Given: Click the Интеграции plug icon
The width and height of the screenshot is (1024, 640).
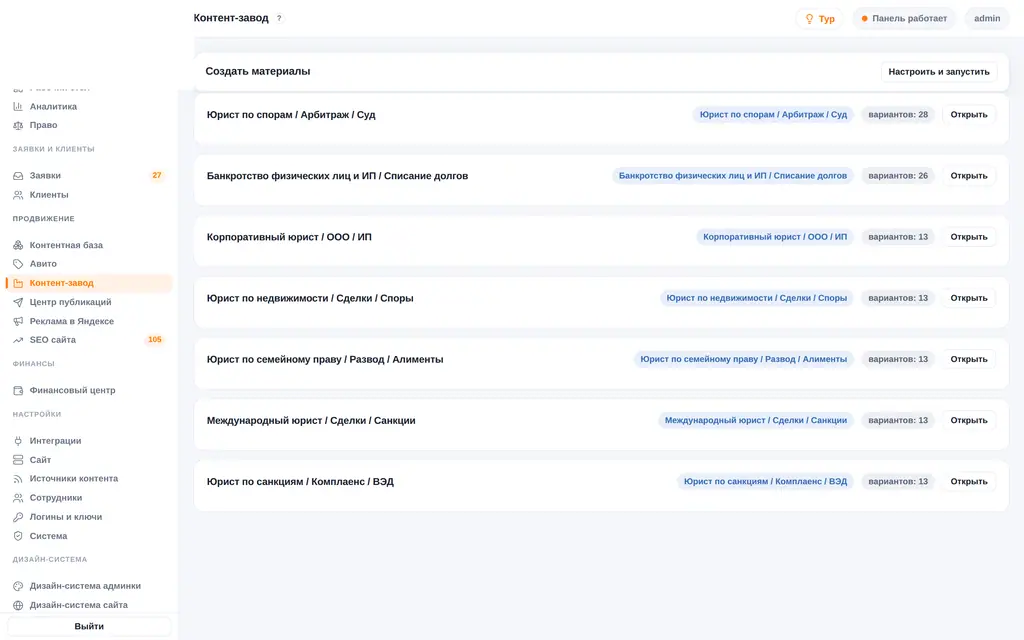Looking at the screenshot, I should (18, 441).
